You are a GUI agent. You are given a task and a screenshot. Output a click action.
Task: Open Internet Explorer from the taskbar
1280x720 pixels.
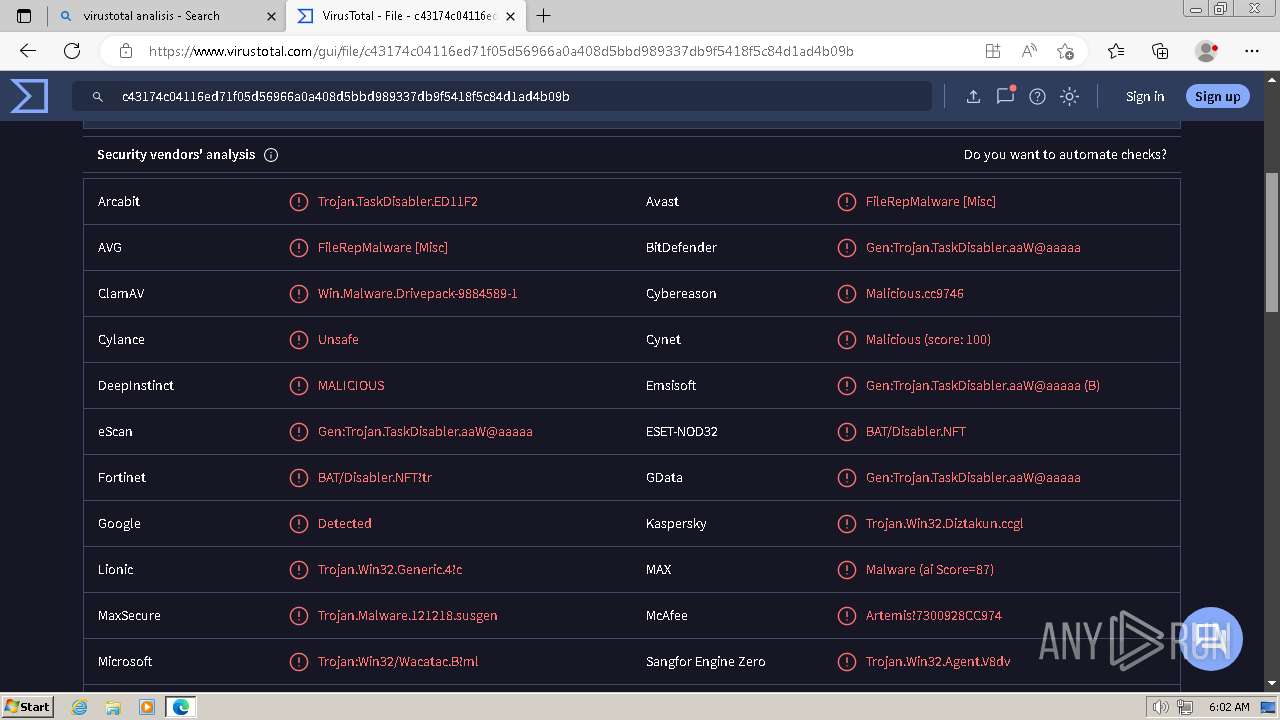click(79, 707)
